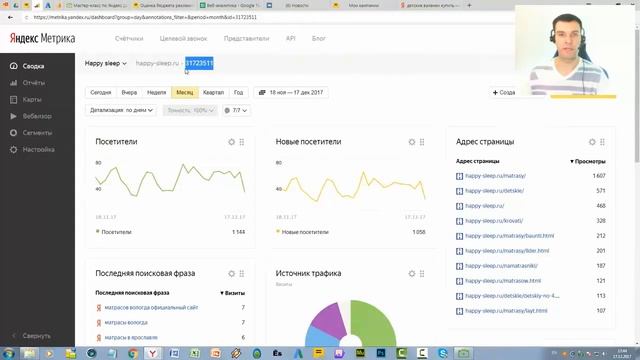
Task: Open settings gear of Посетители widget
Action: tap(231, 142)
